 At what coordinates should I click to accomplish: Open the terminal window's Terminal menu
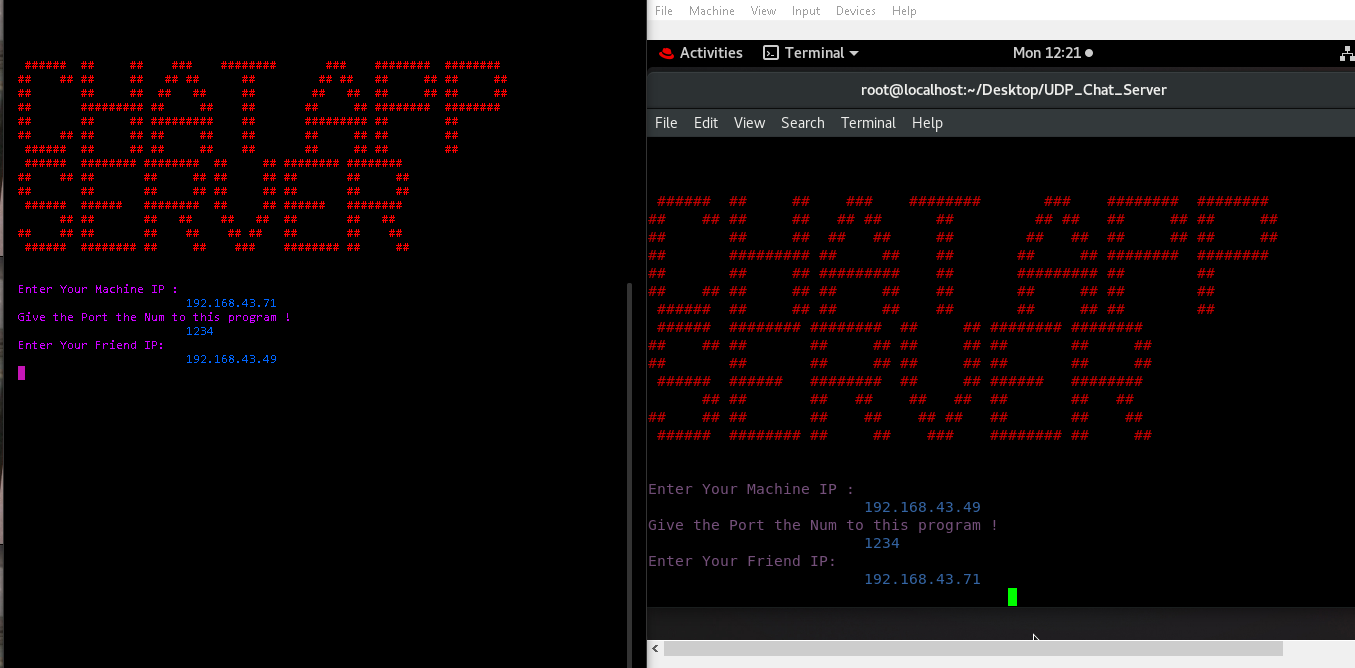[868, 123]
